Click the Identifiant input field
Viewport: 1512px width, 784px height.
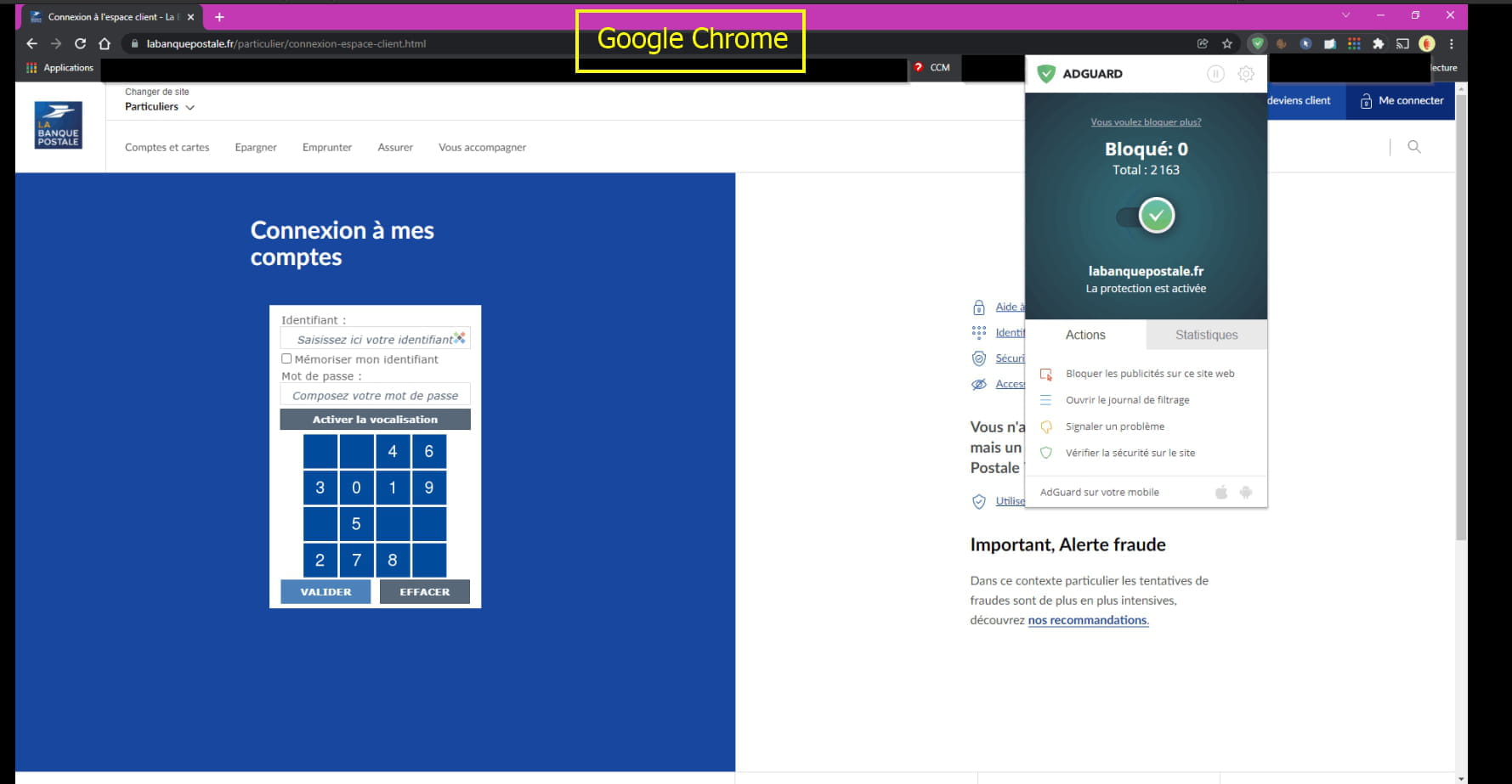375,339
